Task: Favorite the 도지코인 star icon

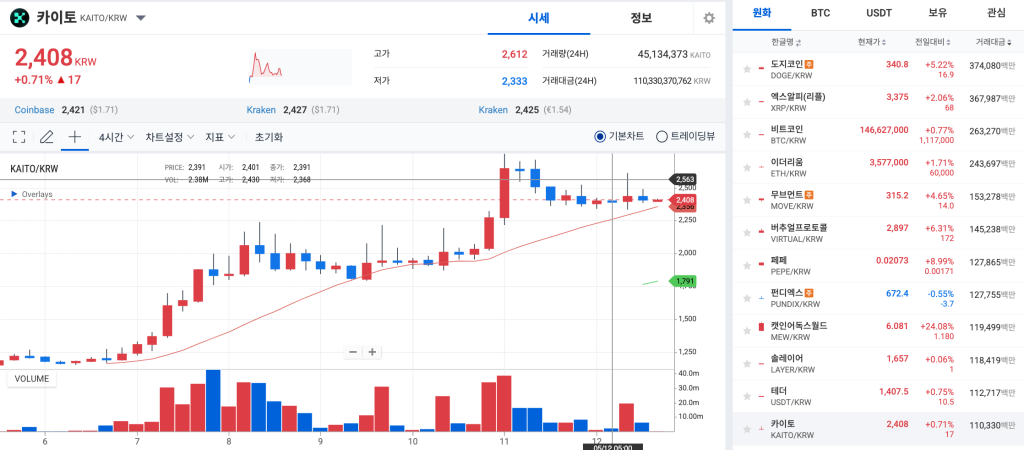Action: coord(748,69)
